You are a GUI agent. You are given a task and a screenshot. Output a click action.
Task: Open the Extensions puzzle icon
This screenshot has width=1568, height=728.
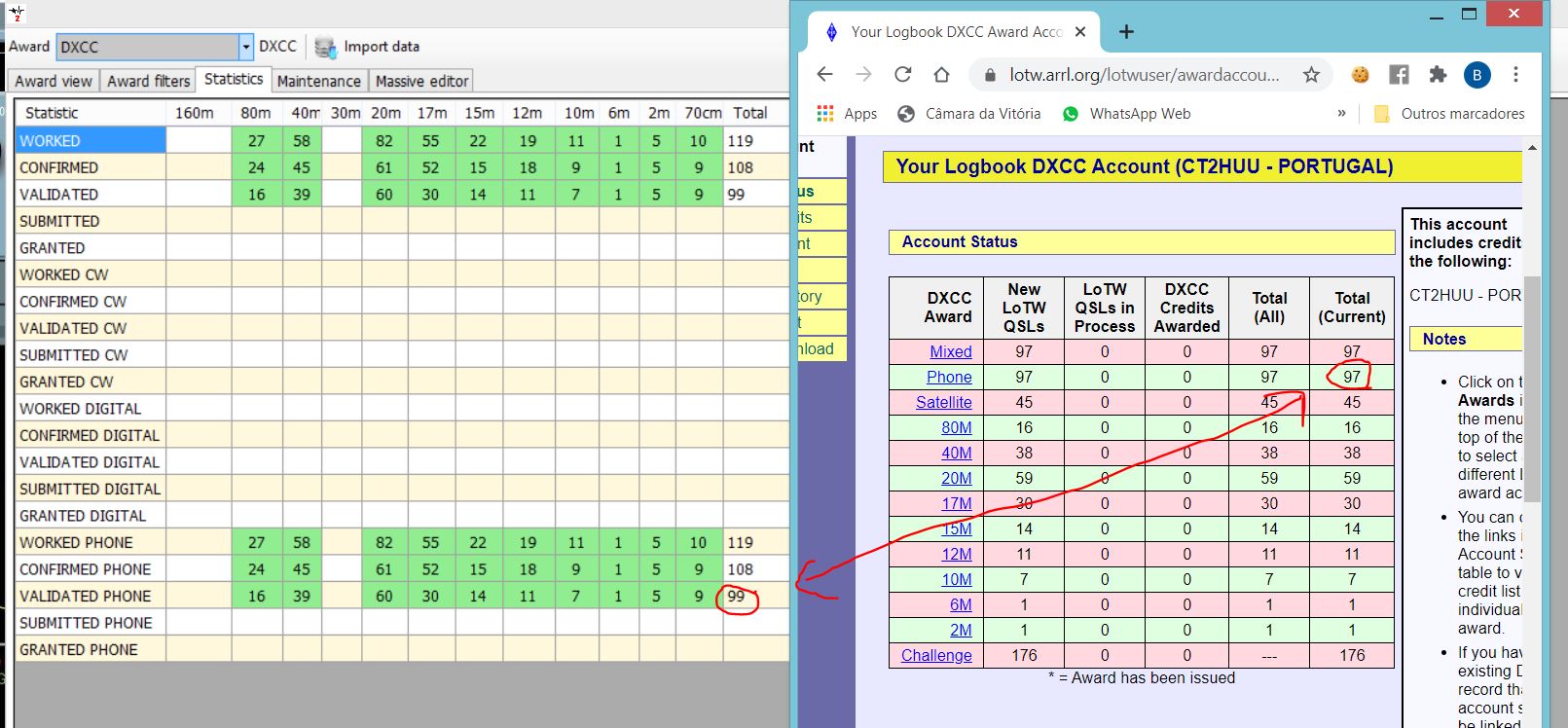pyautogui.click(x=1438, y=75)
